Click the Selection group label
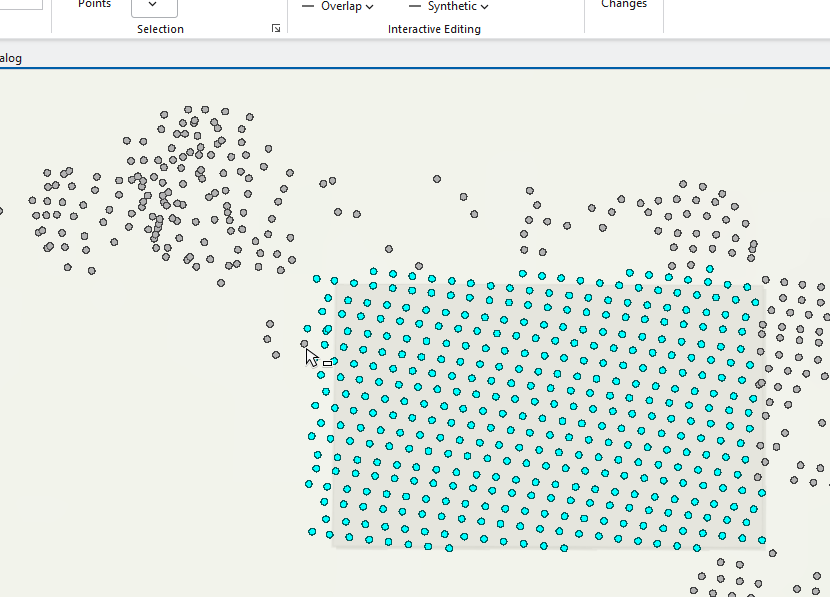Image resolution: width=830 pixels, height=597 pixels. (x=160, y=29)
